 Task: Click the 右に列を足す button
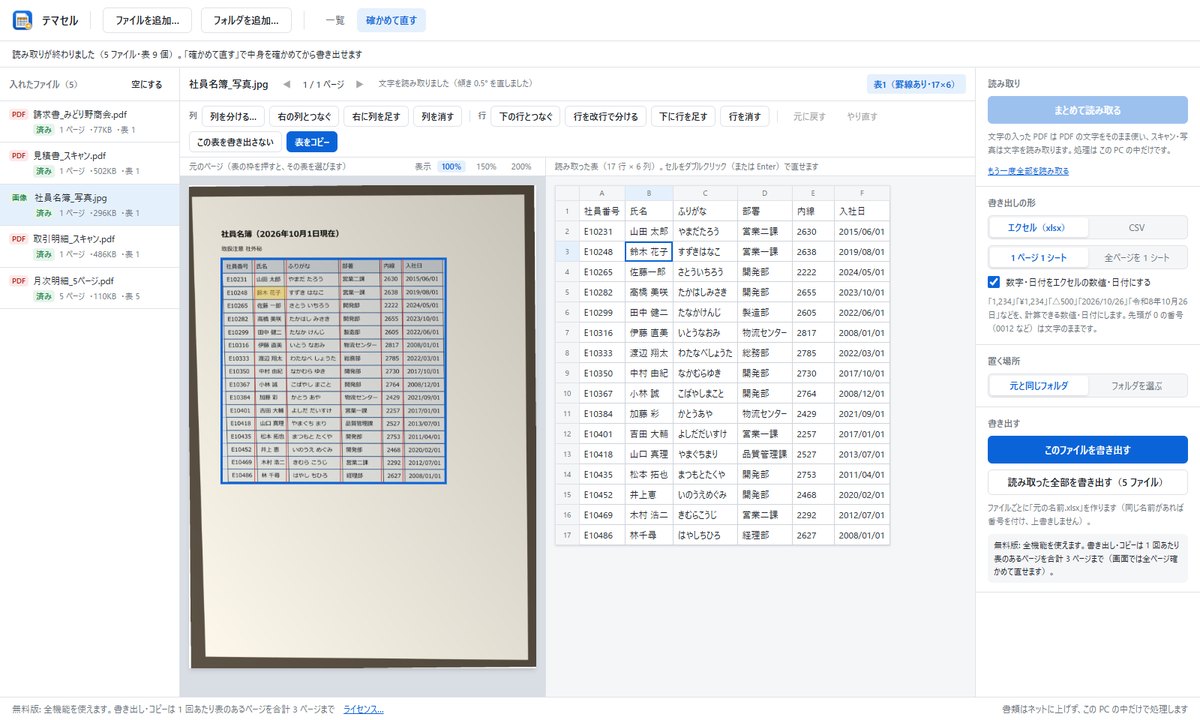pos(377,117)
